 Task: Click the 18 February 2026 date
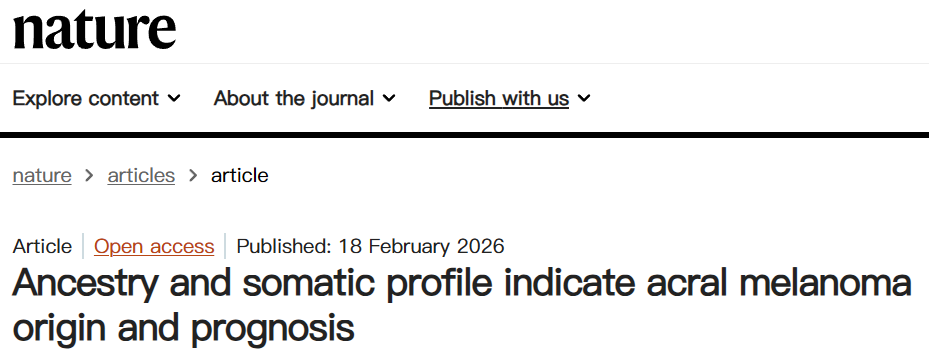(421, 246)
